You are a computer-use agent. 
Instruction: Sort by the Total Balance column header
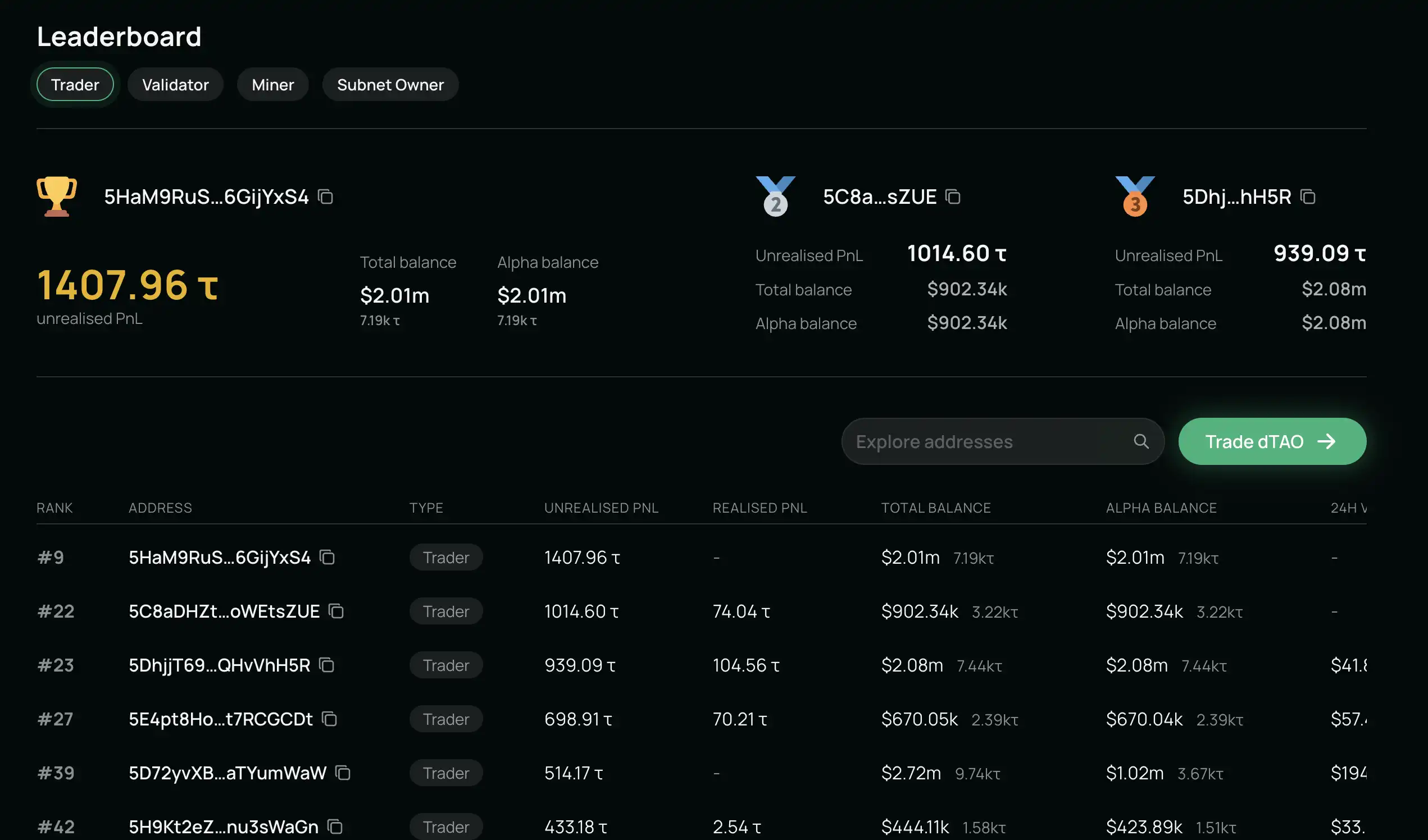click(935, 508)
